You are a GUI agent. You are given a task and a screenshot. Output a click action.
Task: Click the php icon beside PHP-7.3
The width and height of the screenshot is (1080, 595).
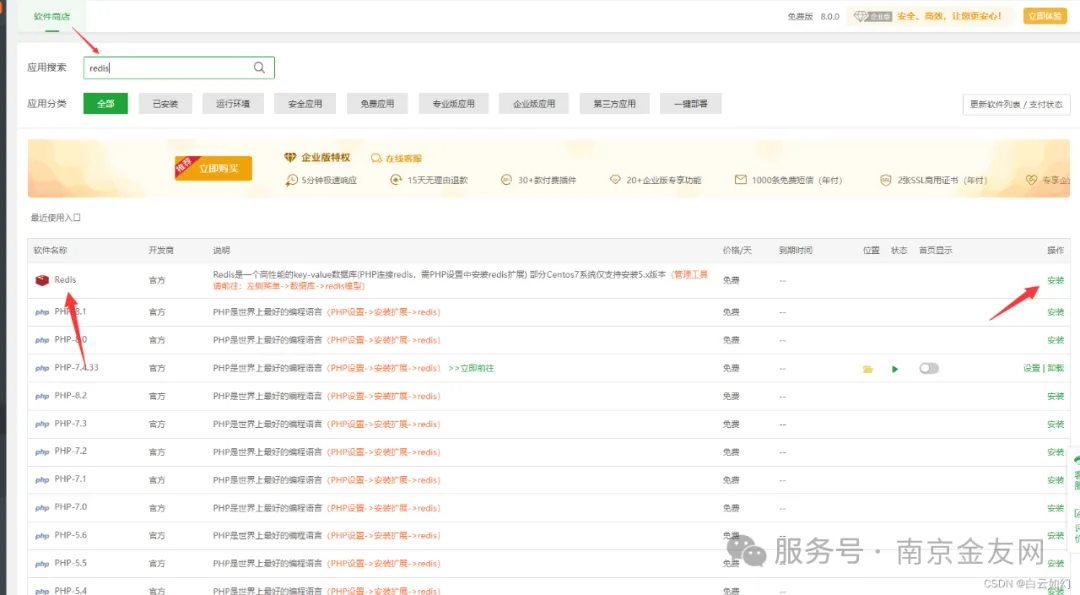[x=42, y=424]
